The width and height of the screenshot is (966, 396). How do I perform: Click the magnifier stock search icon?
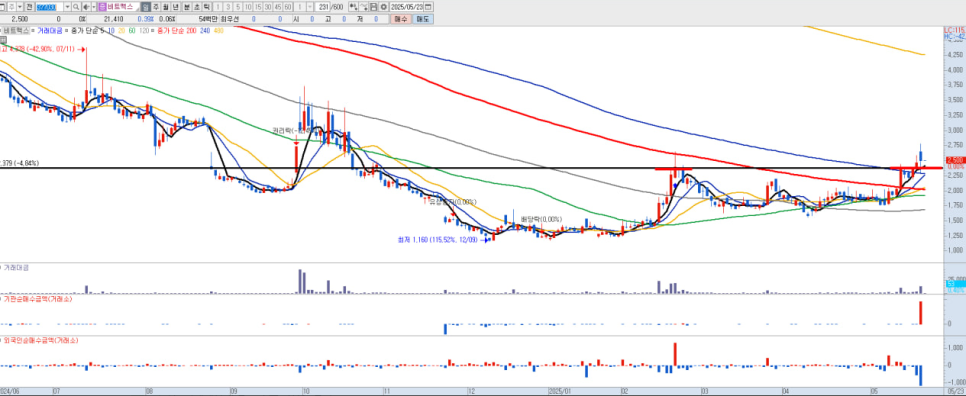76,7
